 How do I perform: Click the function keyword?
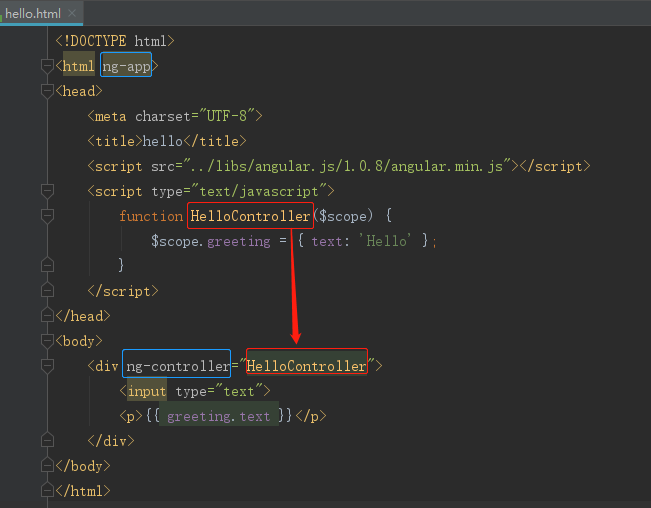point(151,216)
